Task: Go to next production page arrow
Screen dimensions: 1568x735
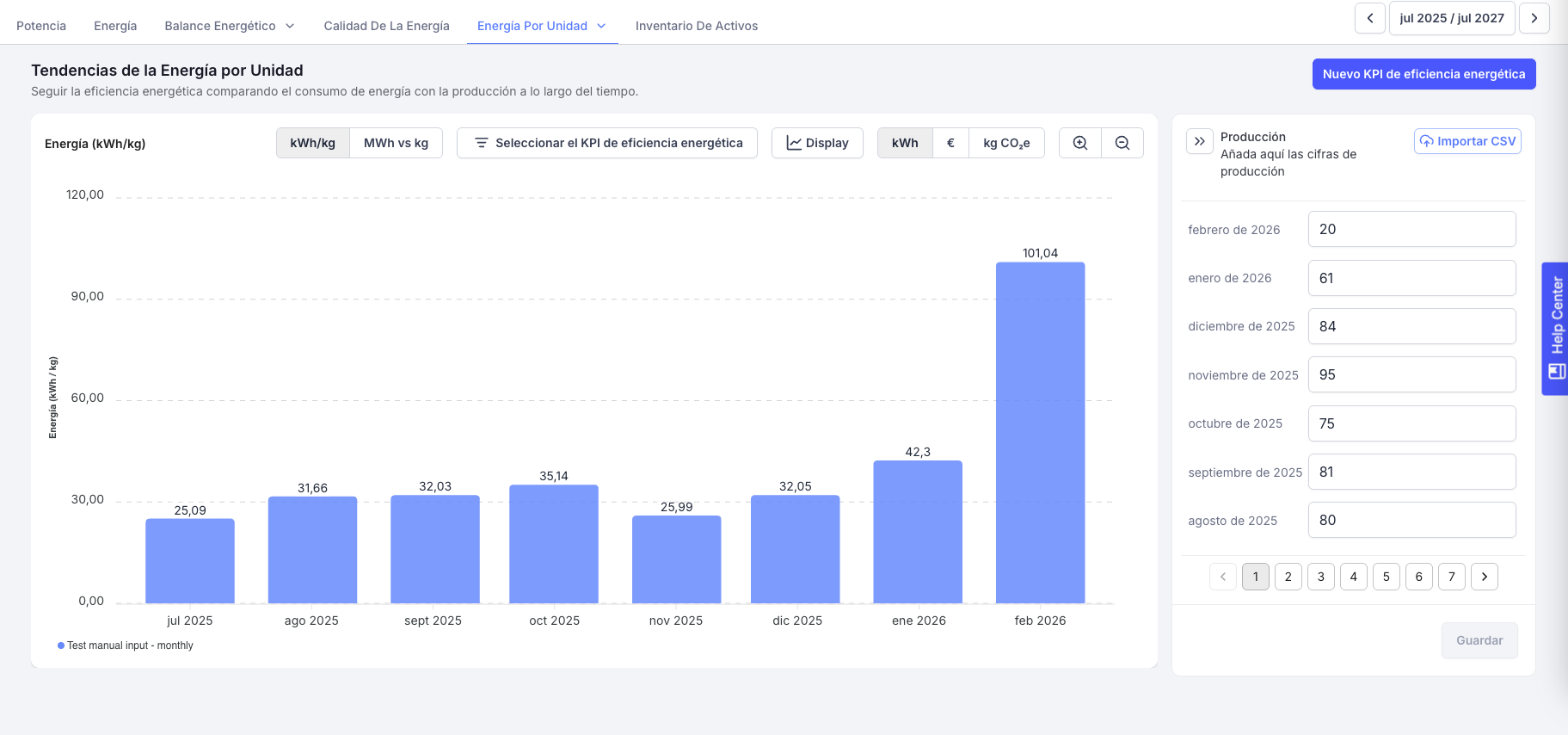Action: click(x=1484, y=577)
